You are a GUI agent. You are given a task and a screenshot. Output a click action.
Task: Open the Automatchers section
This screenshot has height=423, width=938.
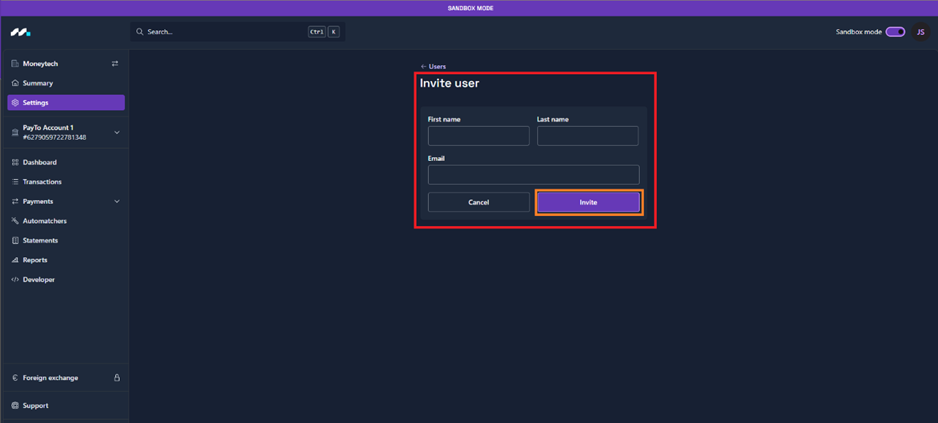pyautogui.click(x=66, y=221)
